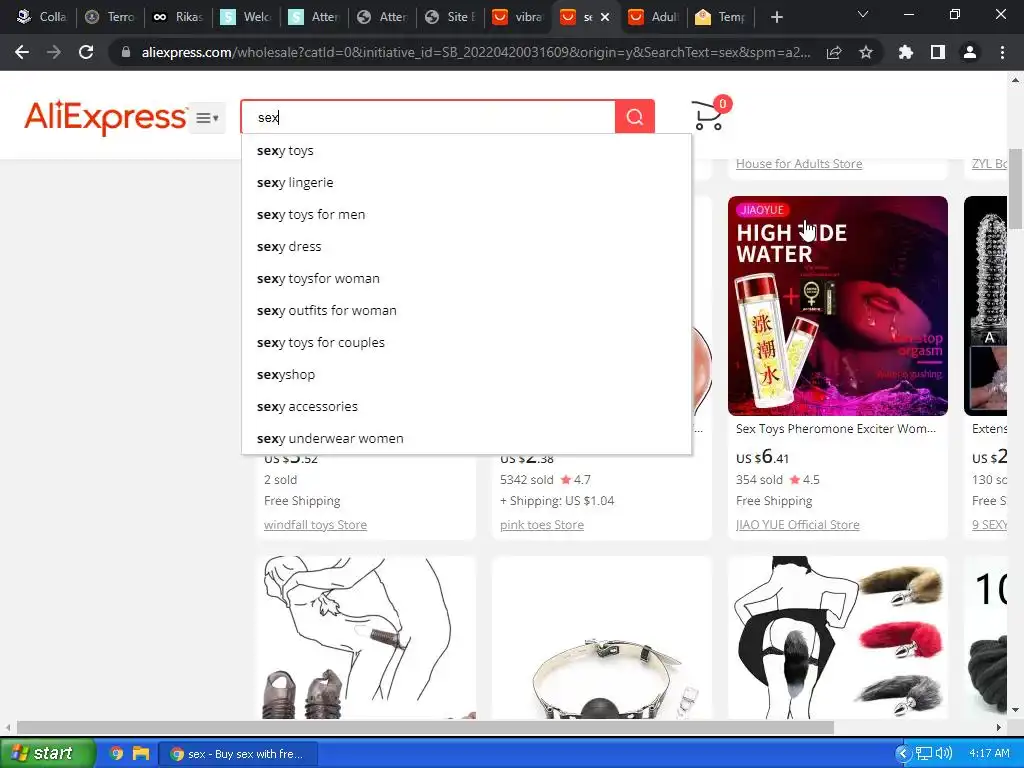
Task: Switch to the vibra tab
Action: 517,17
